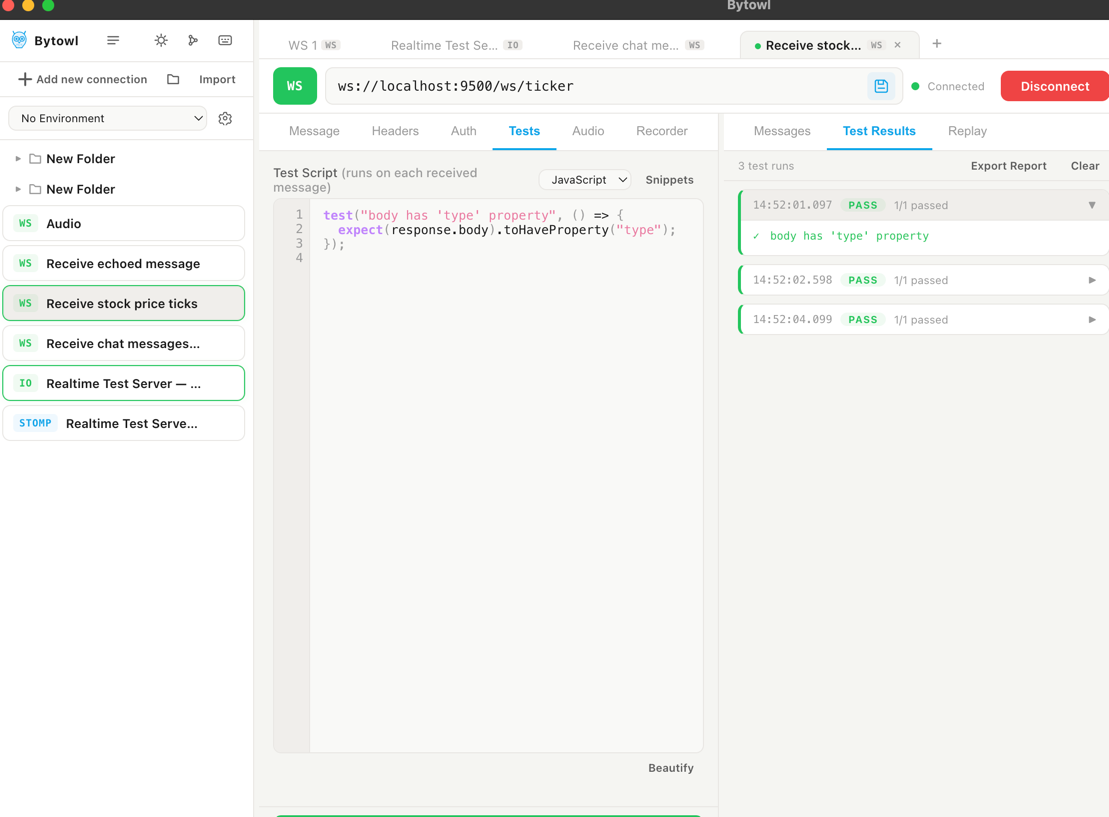The height and width of the screenshot is (817, 1109).
Task: Switch to the Message tab
Action: 314,131
